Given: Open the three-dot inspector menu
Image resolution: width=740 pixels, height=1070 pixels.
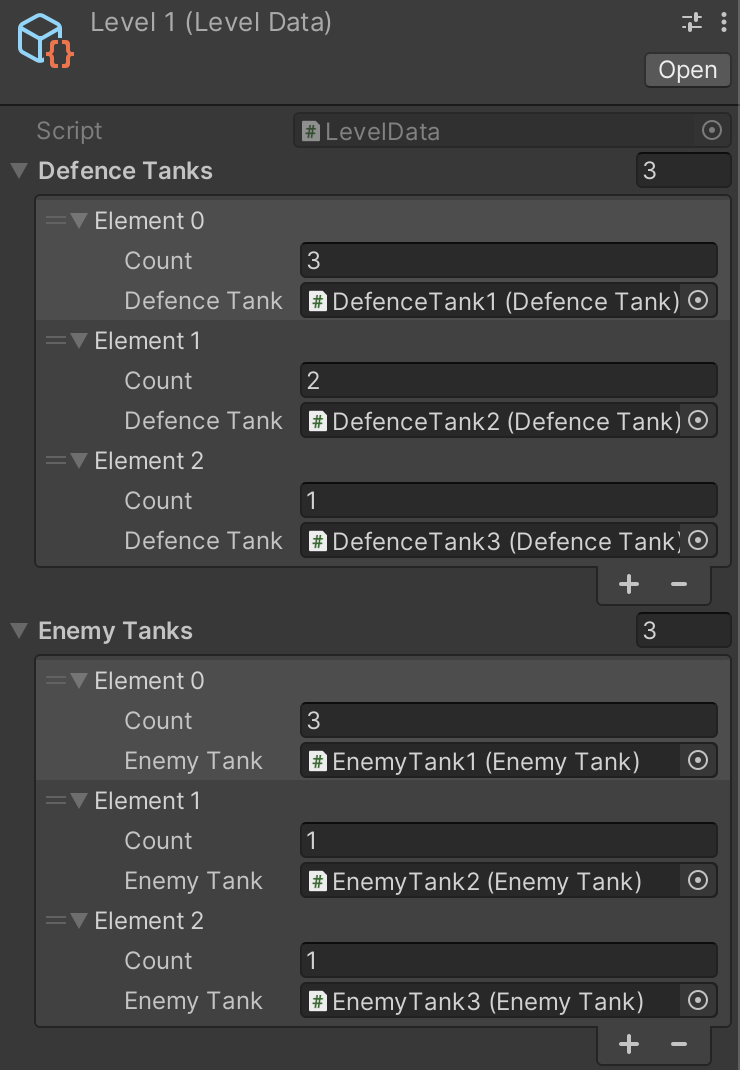Looking at the screenshot, I should click(x=723, y=21).
